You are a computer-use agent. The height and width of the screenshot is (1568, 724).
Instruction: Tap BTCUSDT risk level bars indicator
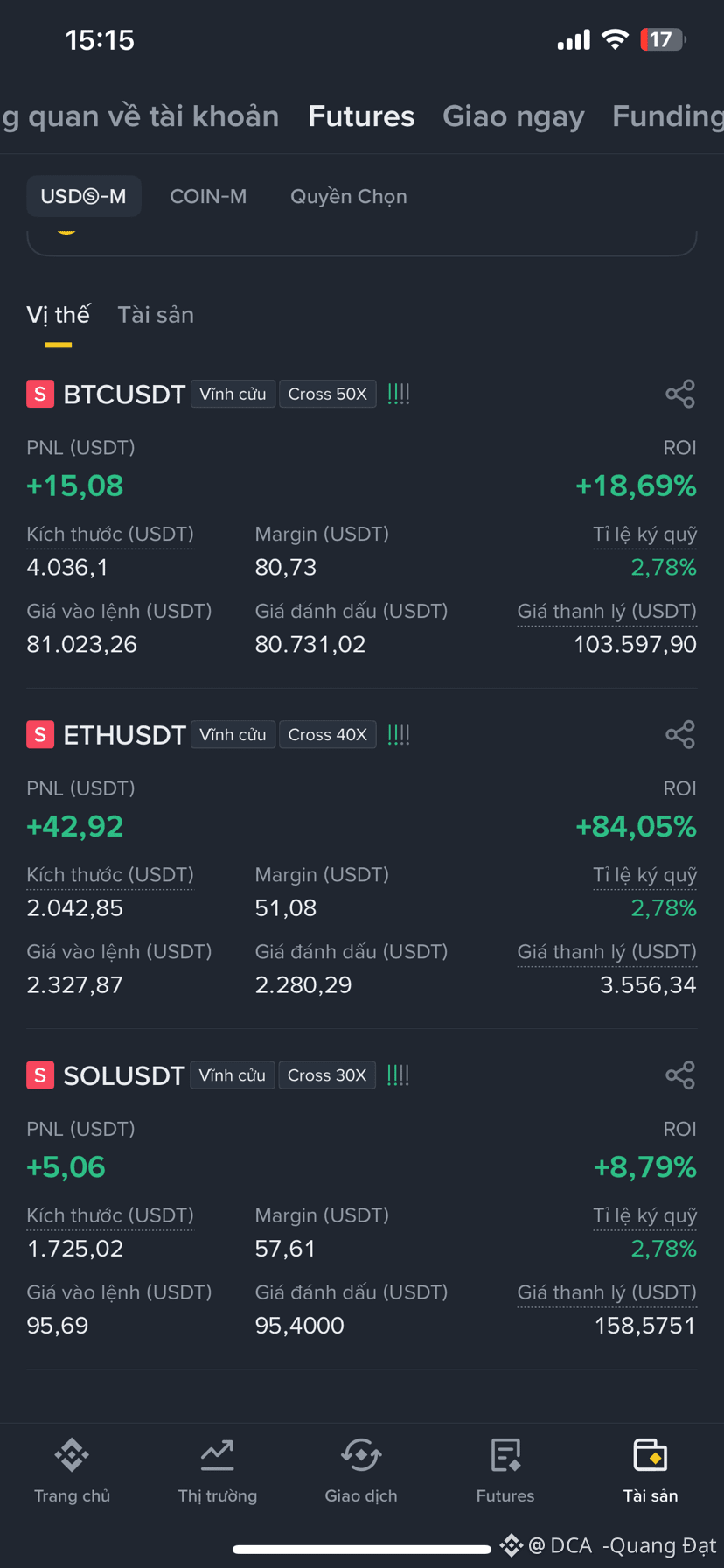tap(398, 394)
